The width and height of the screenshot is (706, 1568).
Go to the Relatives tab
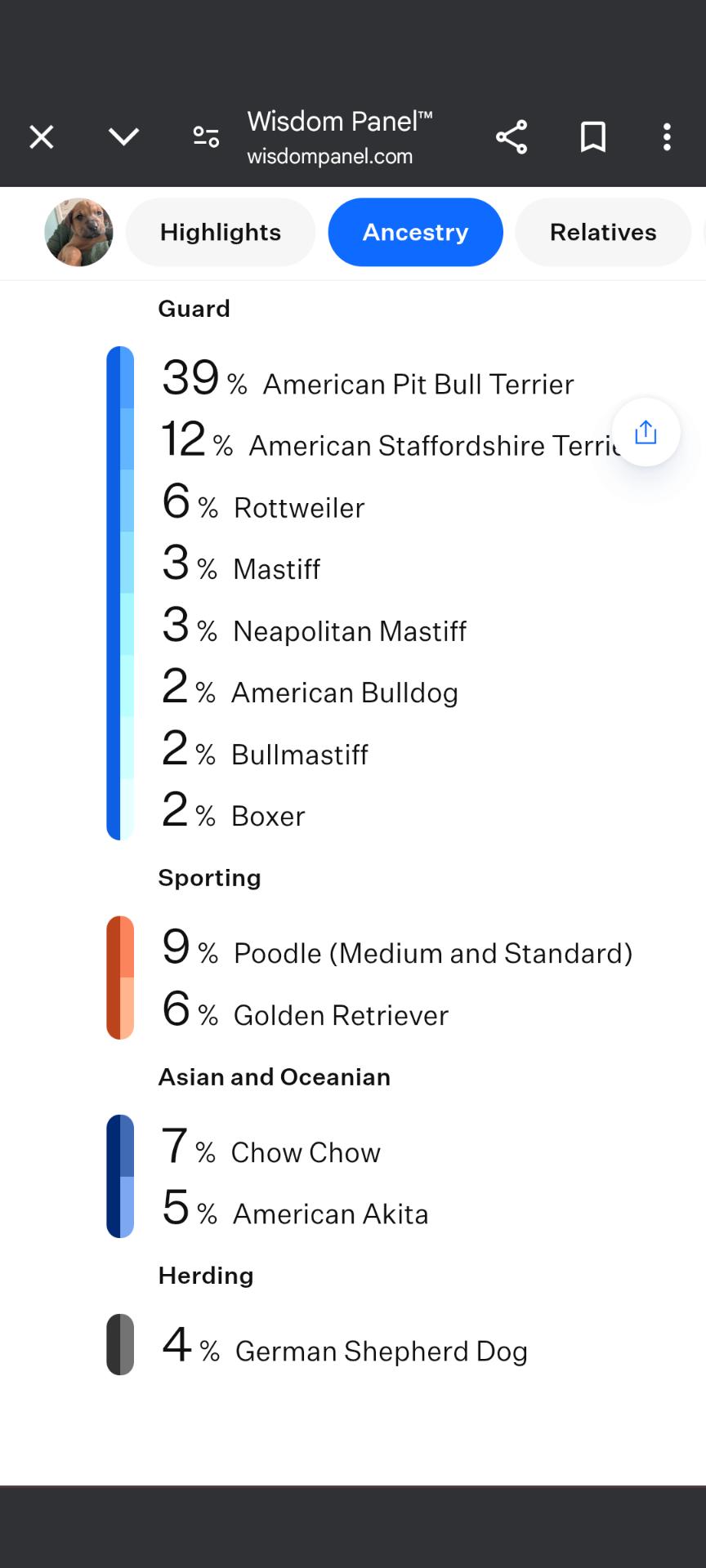tap(602, 233)
